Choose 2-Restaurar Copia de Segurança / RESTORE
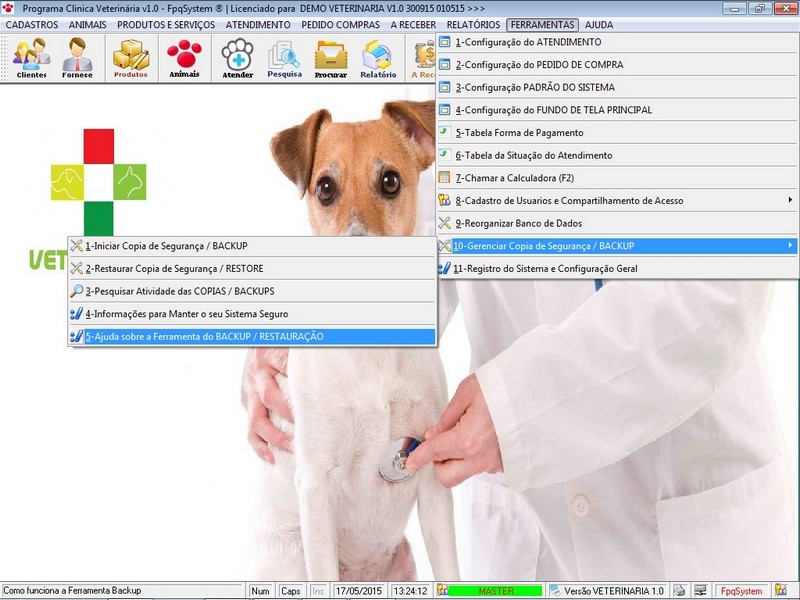The height and width of the screenshot is (600, 800). click(252, 268)
